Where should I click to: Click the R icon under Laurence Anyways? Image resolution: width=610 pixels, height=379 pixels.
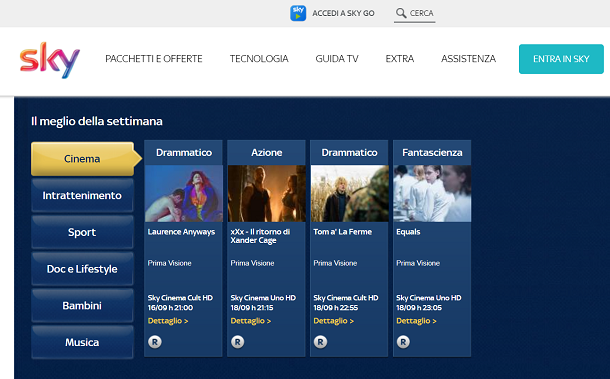pyautogui.click(x=154, y=342)
